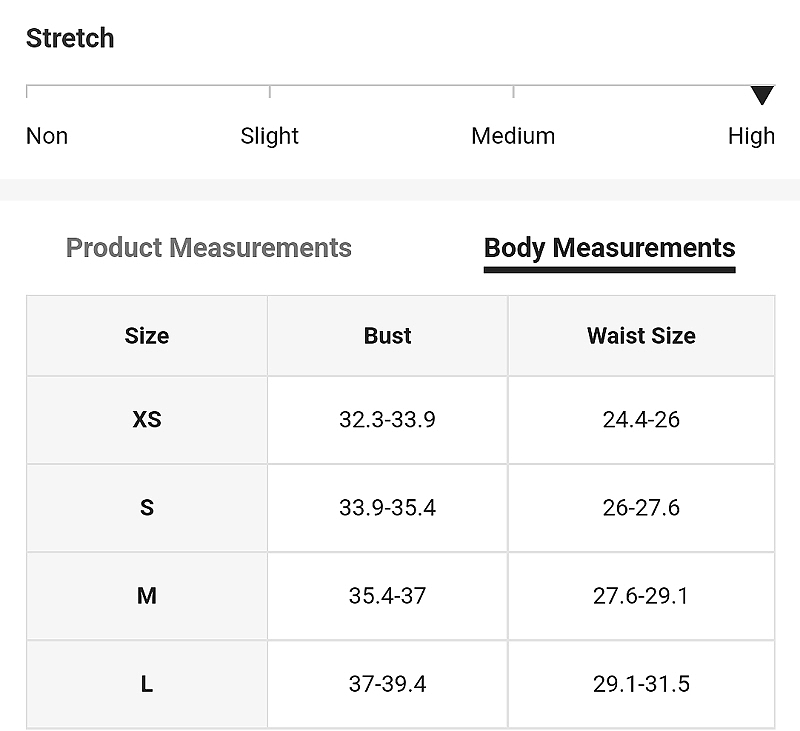This screenshot has height=731, width=800.
Task: Switch to Product Measurements tab
Action: pos(208,248)
